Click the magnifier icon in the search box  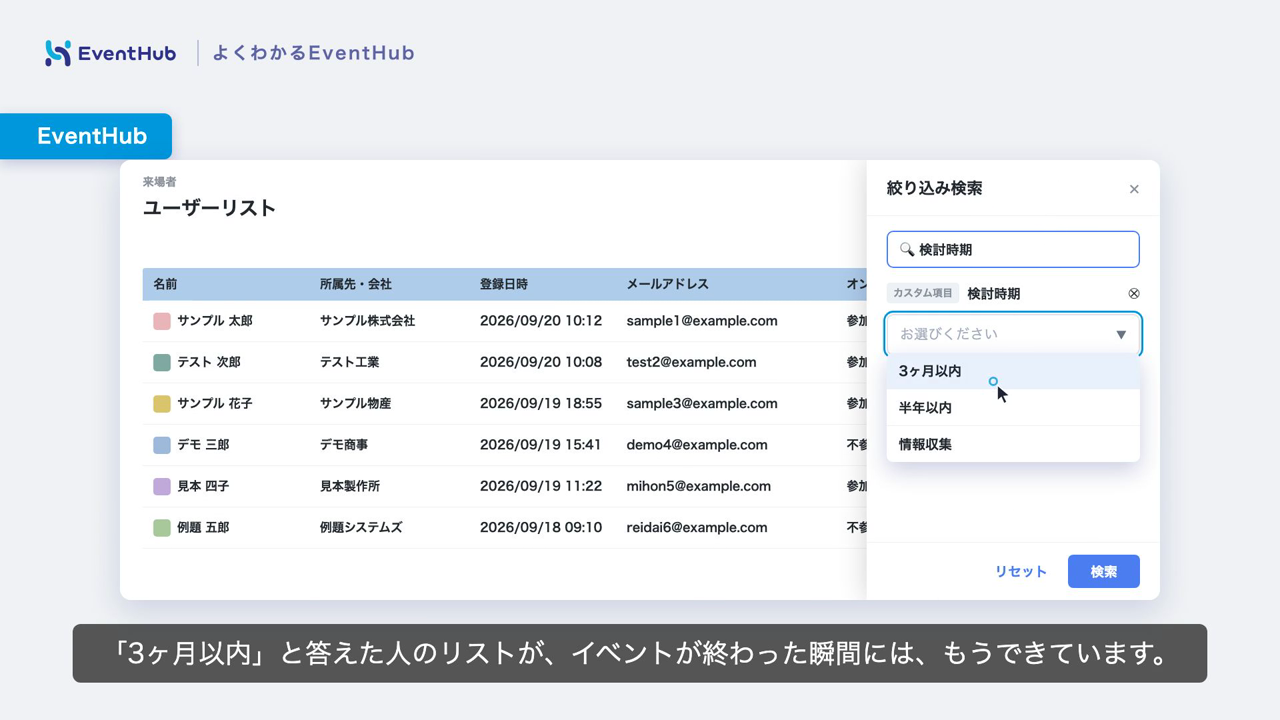click(x=907, y=249)
